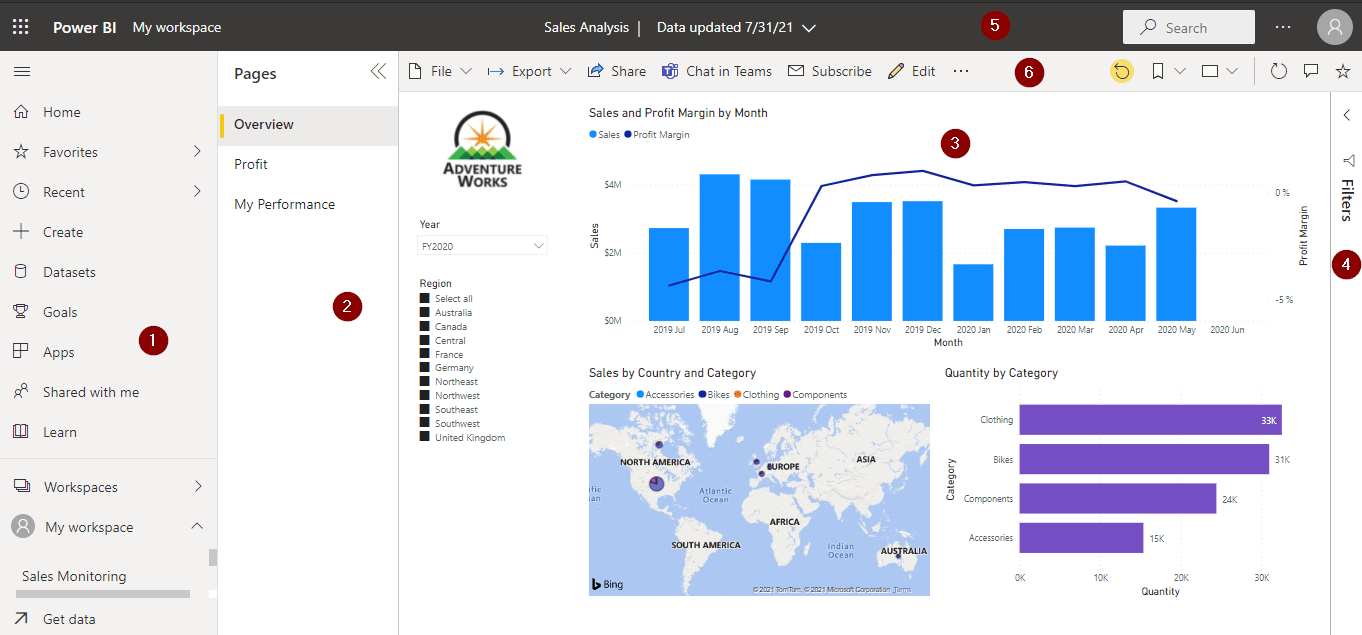Click the Refresh visuals icon

coord(1278,71)
